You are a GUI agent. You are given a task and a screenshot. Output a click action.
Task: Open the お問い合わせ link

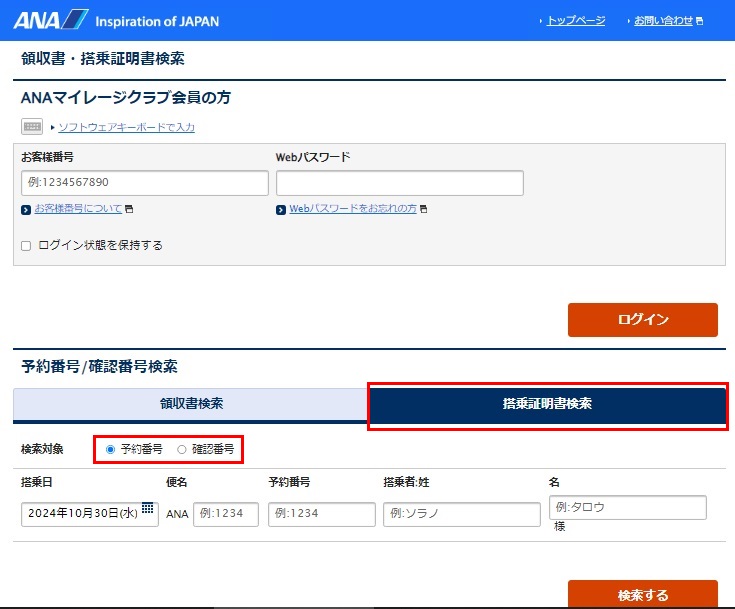(x=663, y=21)
